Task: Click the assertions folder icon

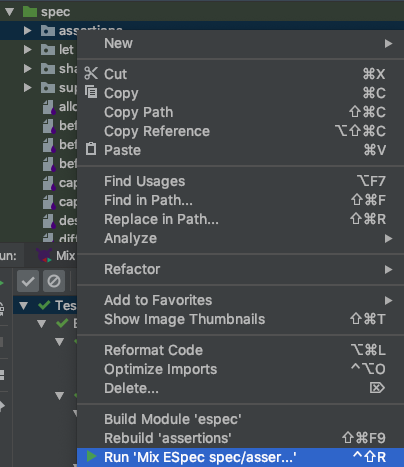Action: pos(48,31)
